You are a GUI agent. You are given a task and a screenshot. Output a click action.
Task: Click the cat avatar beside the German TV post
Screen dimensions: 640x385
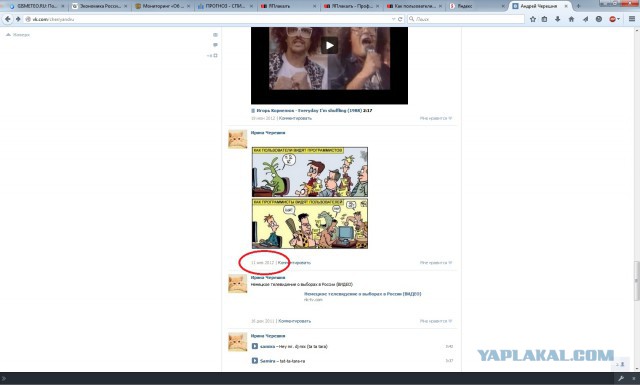tap(238, 284)
